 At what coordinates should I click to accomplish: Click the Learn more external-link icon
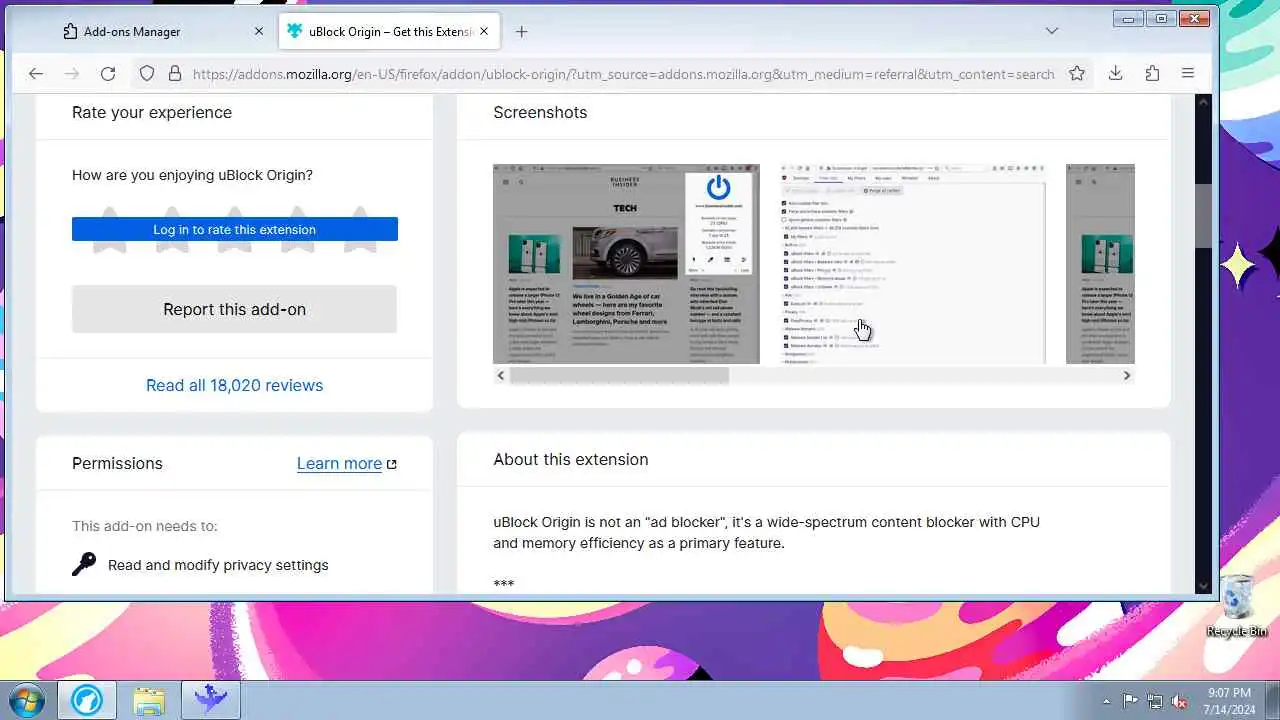coord(392,464)
